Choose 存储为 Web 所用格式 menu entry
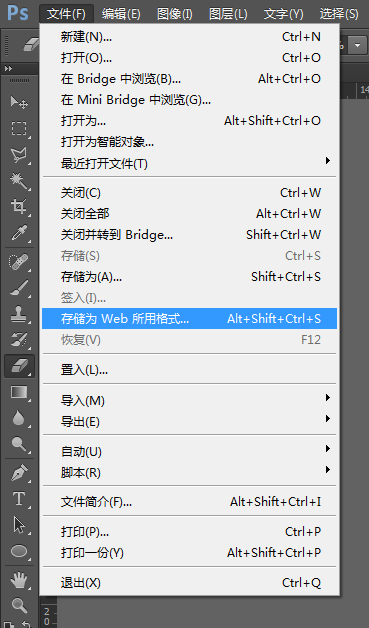Image resolution: width=369 pixels, height=628 pixels. pyautogui.click(x=189, y=318)
